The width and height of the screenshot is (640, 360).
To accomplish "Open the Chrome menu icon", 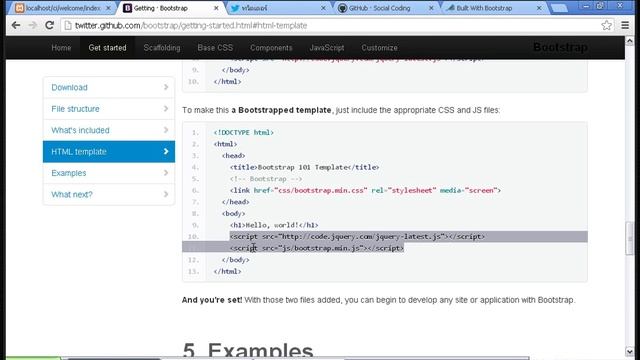I will [625, 25].
